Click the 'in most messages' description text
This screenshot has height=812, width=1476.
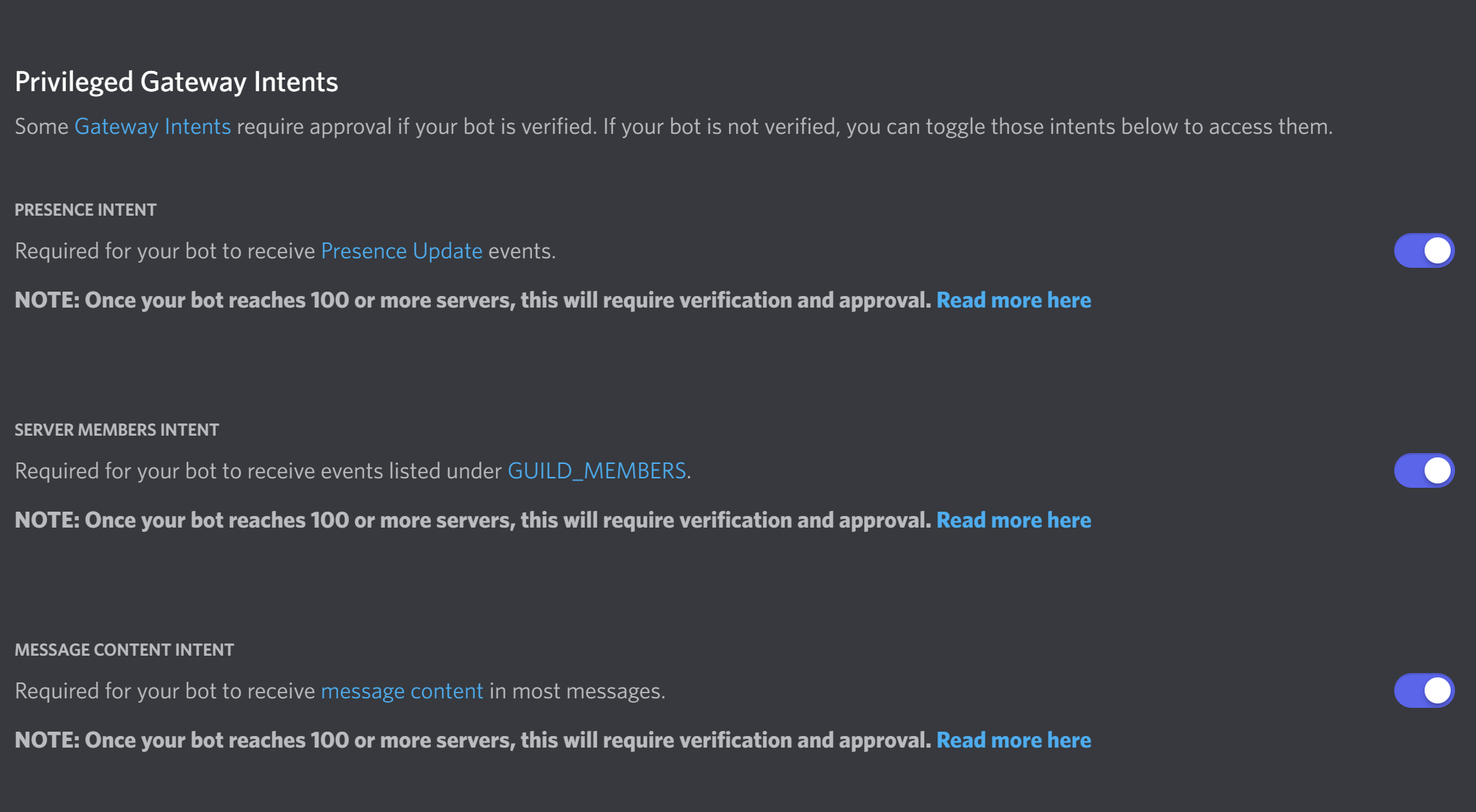pos(577,691)
